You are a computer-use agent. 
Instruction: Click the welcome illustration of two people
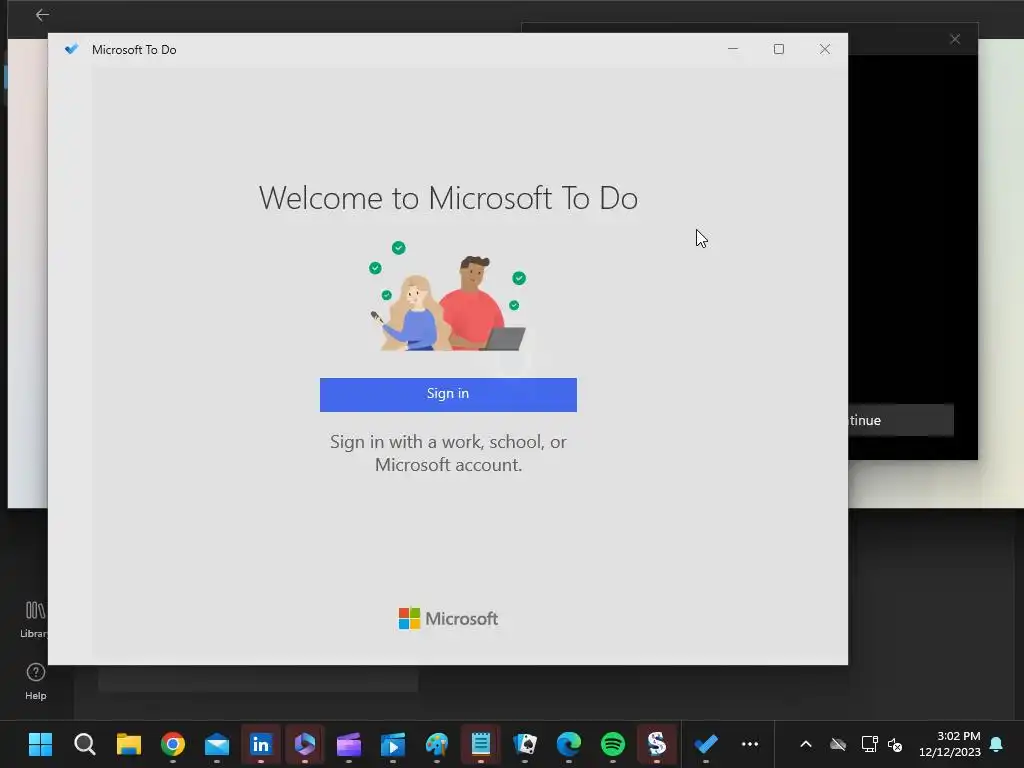tap(448, 296)
